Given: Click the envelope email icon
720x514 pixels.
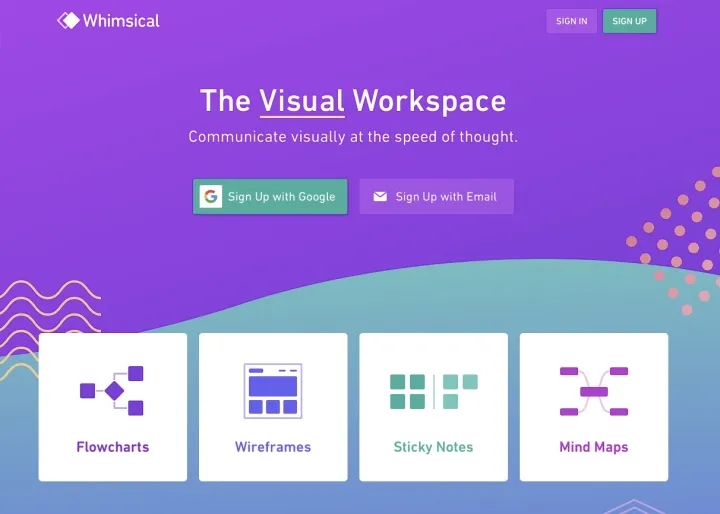Looking at the screenshot, I should (x=380, y=197).
